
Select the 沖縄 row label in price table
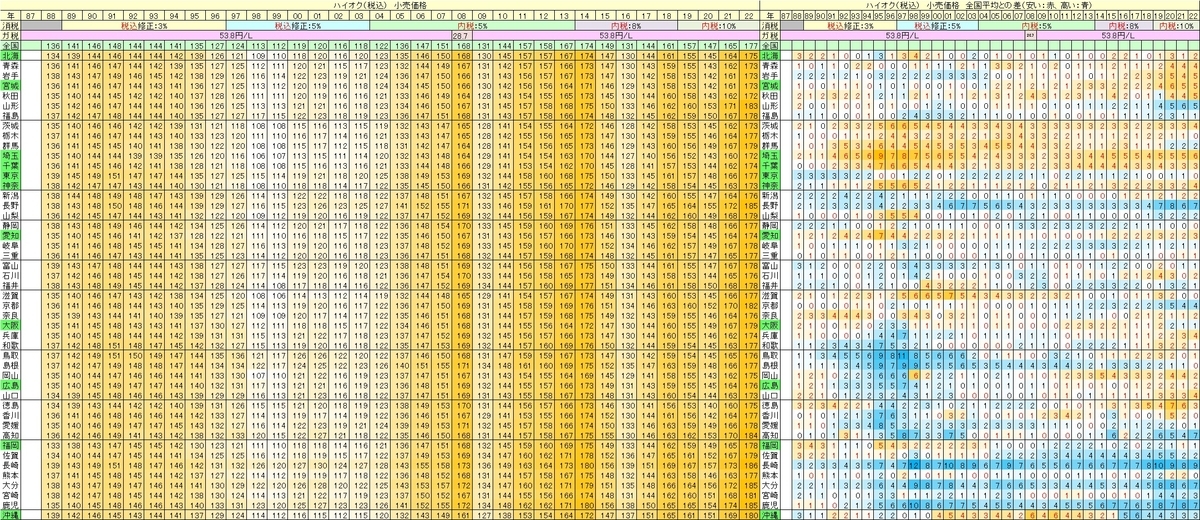point(12,515)
